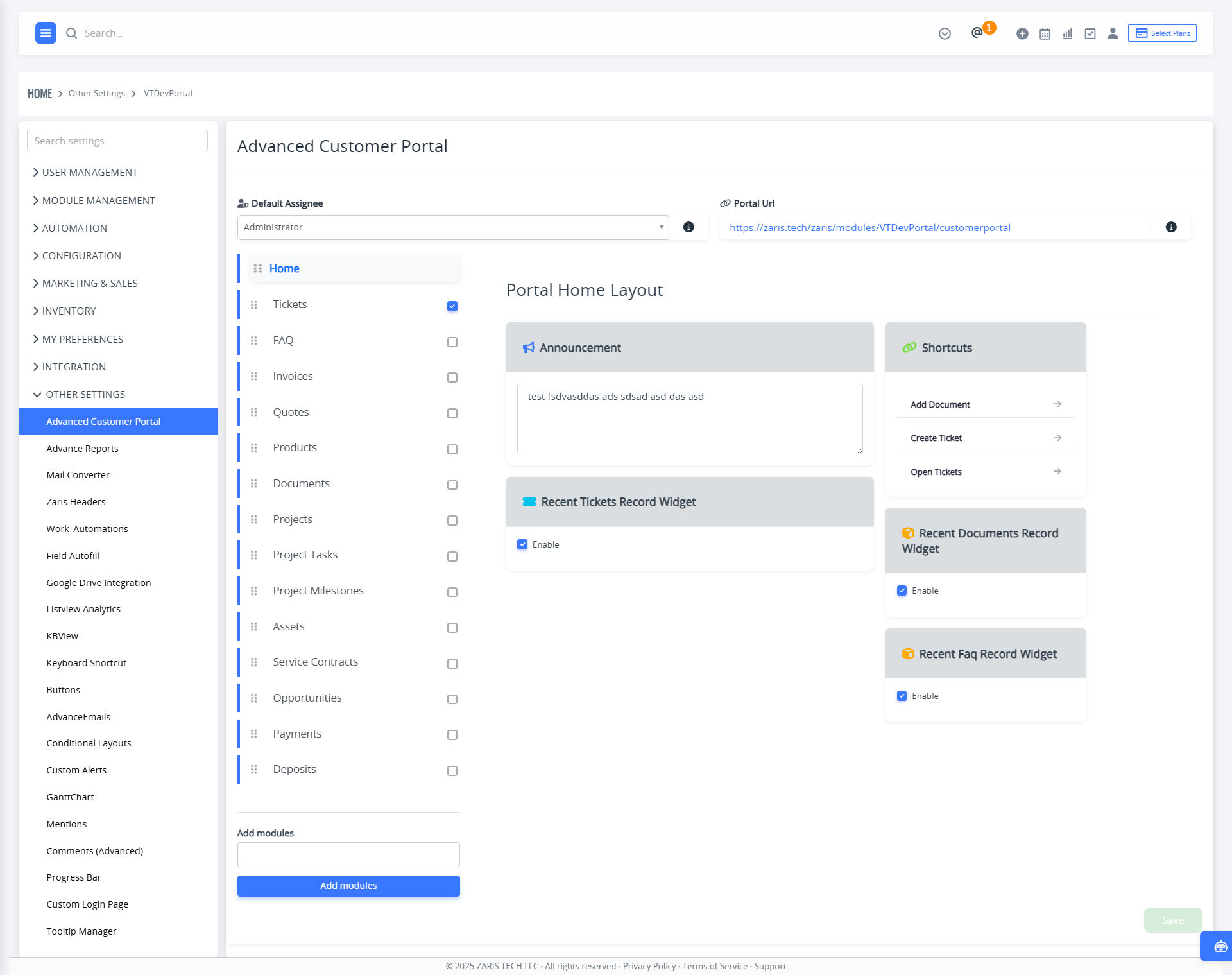This screenshot has width=1232, height=975.
Task: Focus the Search settings field
Action: [x=117, y=141]
